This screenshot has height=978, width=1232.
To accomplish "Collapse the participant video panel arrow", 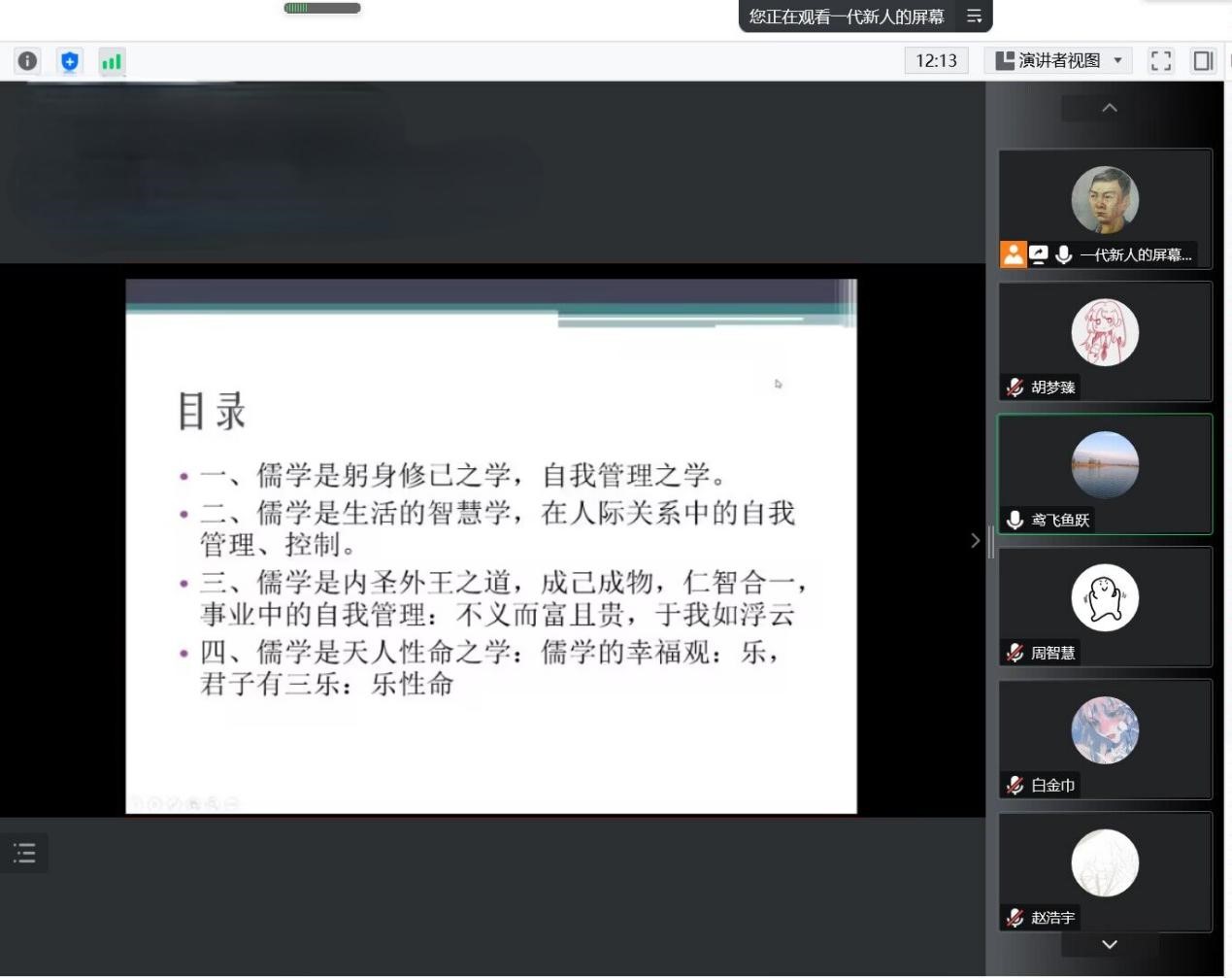I will point(976,541).
